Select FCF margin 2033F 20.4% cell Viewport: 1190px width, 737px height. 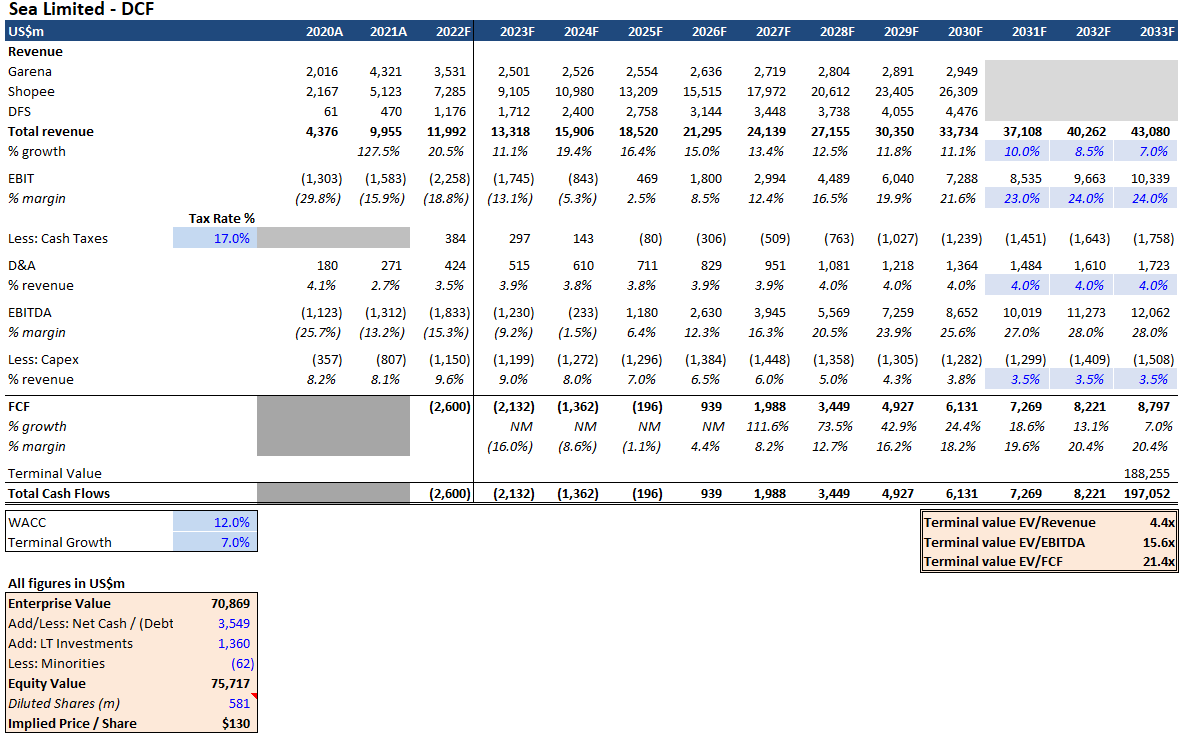coord(1150,446)
